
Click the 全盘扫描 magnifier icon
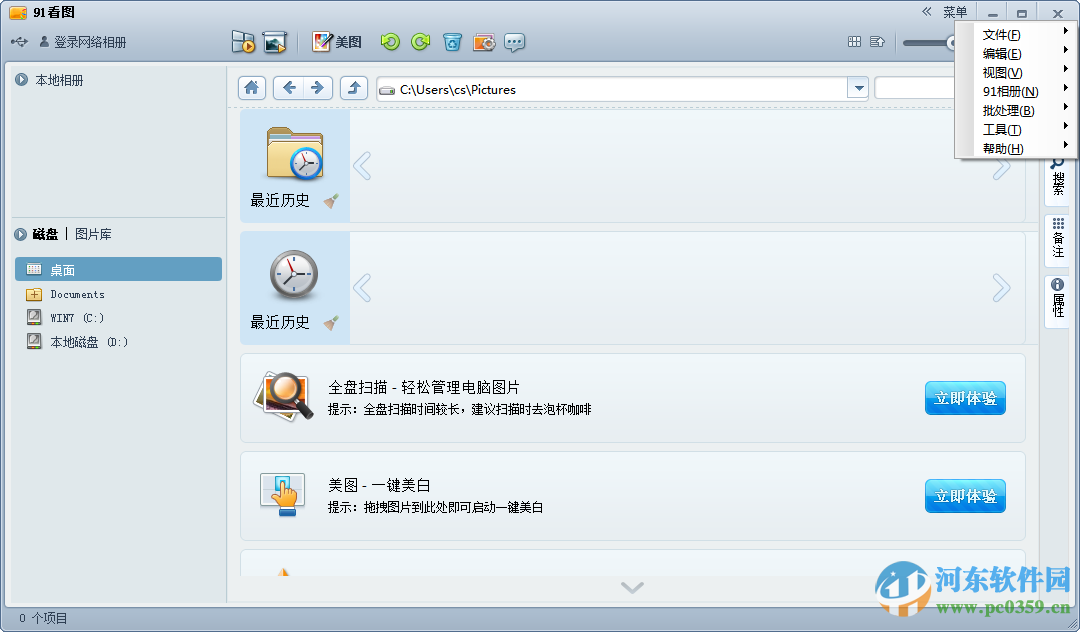pos(284,396)
